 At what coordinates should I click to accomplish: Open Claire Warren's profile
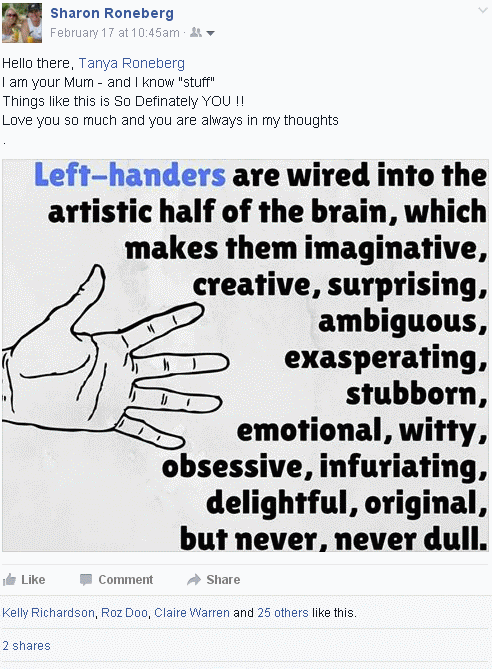click(x=192, y=613)
